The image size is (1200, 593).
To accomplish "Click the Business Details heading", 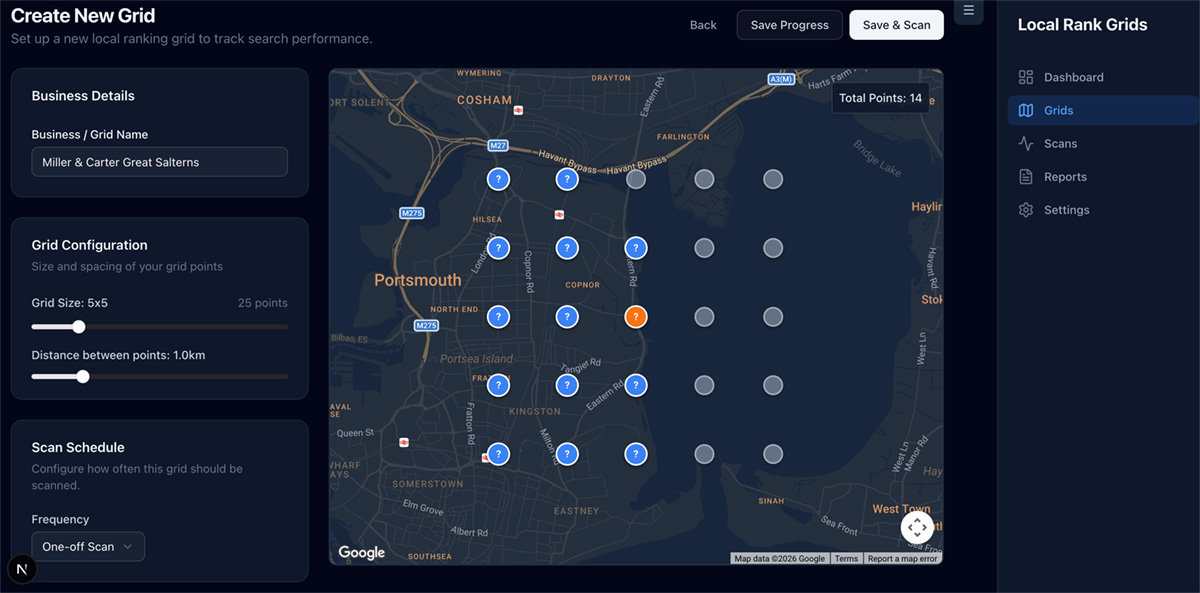I will tap(83, 96).
